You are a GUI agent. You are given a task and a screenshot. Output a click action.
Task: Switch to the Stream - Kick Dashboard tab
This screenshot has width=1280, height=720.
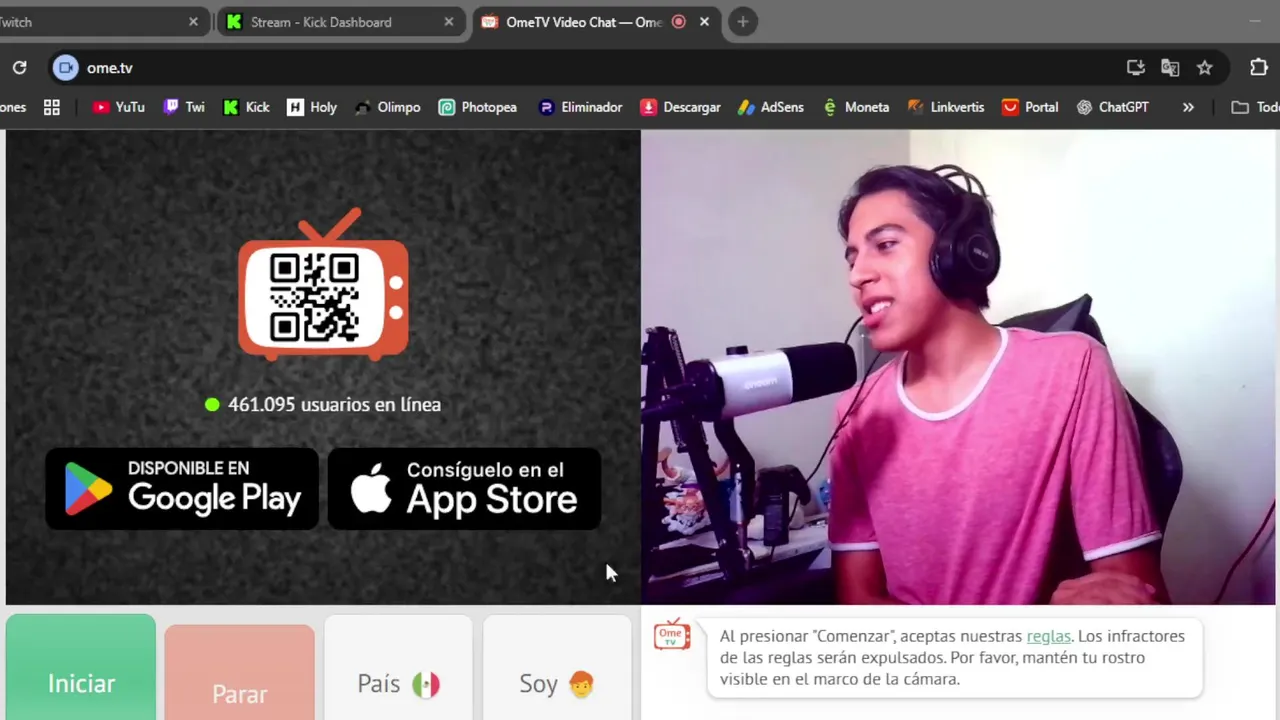[x=340, y=22]
